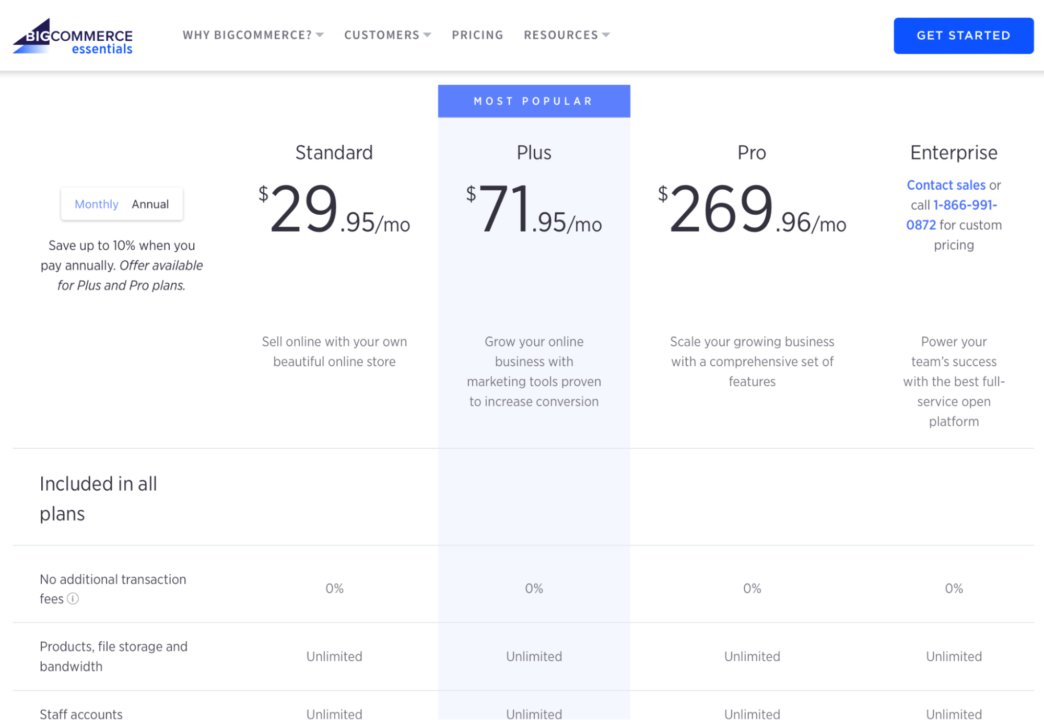Click 0% in the Plus column
The width and height of the screenshot is (1044, 720).
click(x=534, y=589)
